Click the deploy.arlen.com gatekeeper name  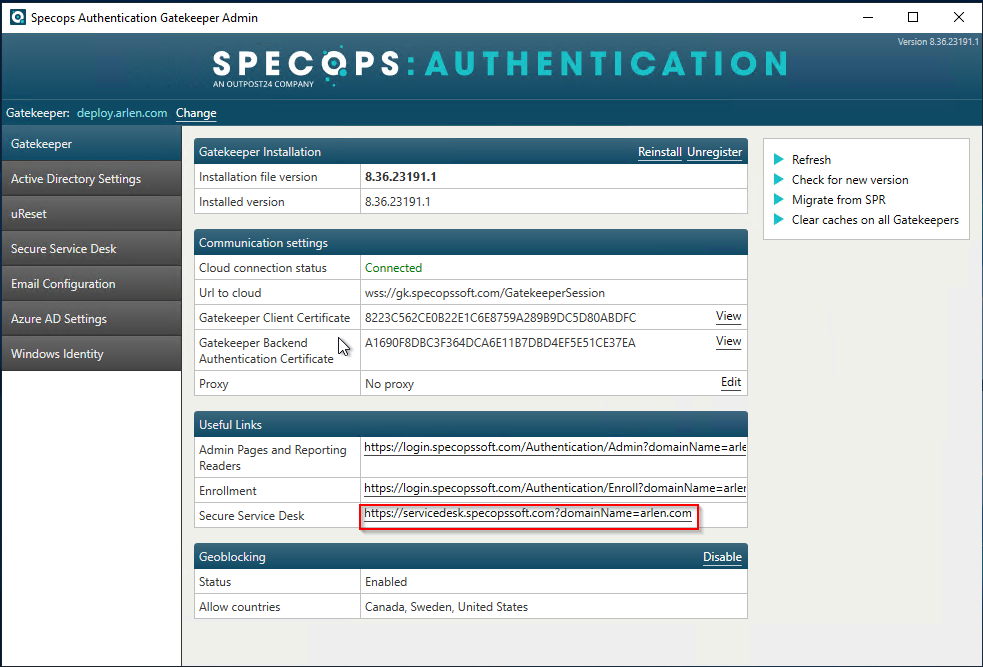[x=122, y=113]
